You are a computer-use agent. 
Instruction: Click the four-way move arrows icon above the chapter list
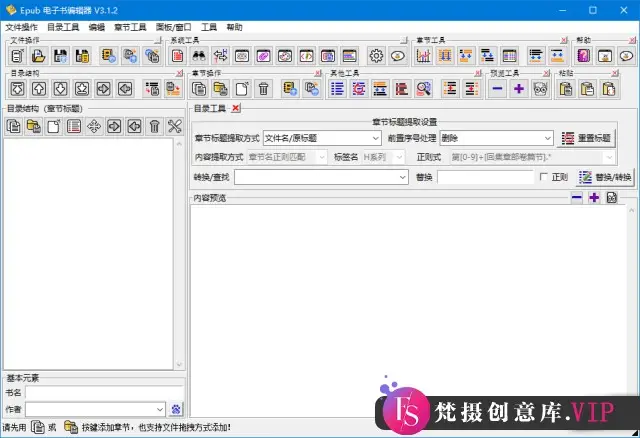point(94,126)
